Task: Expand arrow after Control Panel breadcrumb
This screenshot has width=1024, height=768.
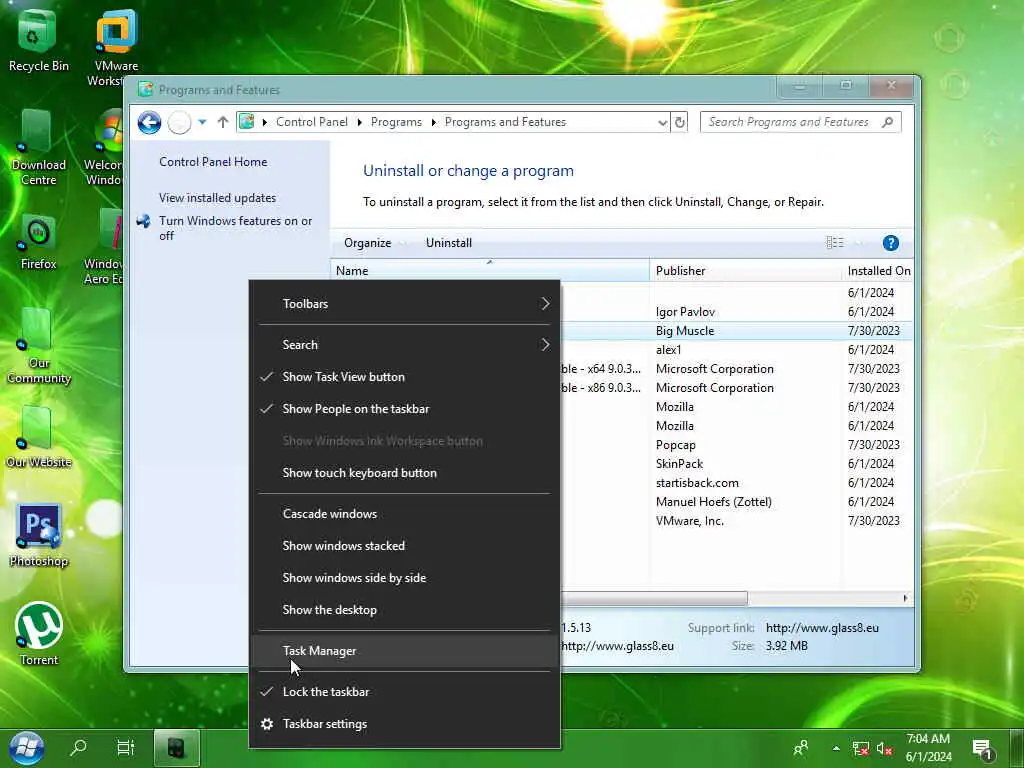Action: point(359,122)
